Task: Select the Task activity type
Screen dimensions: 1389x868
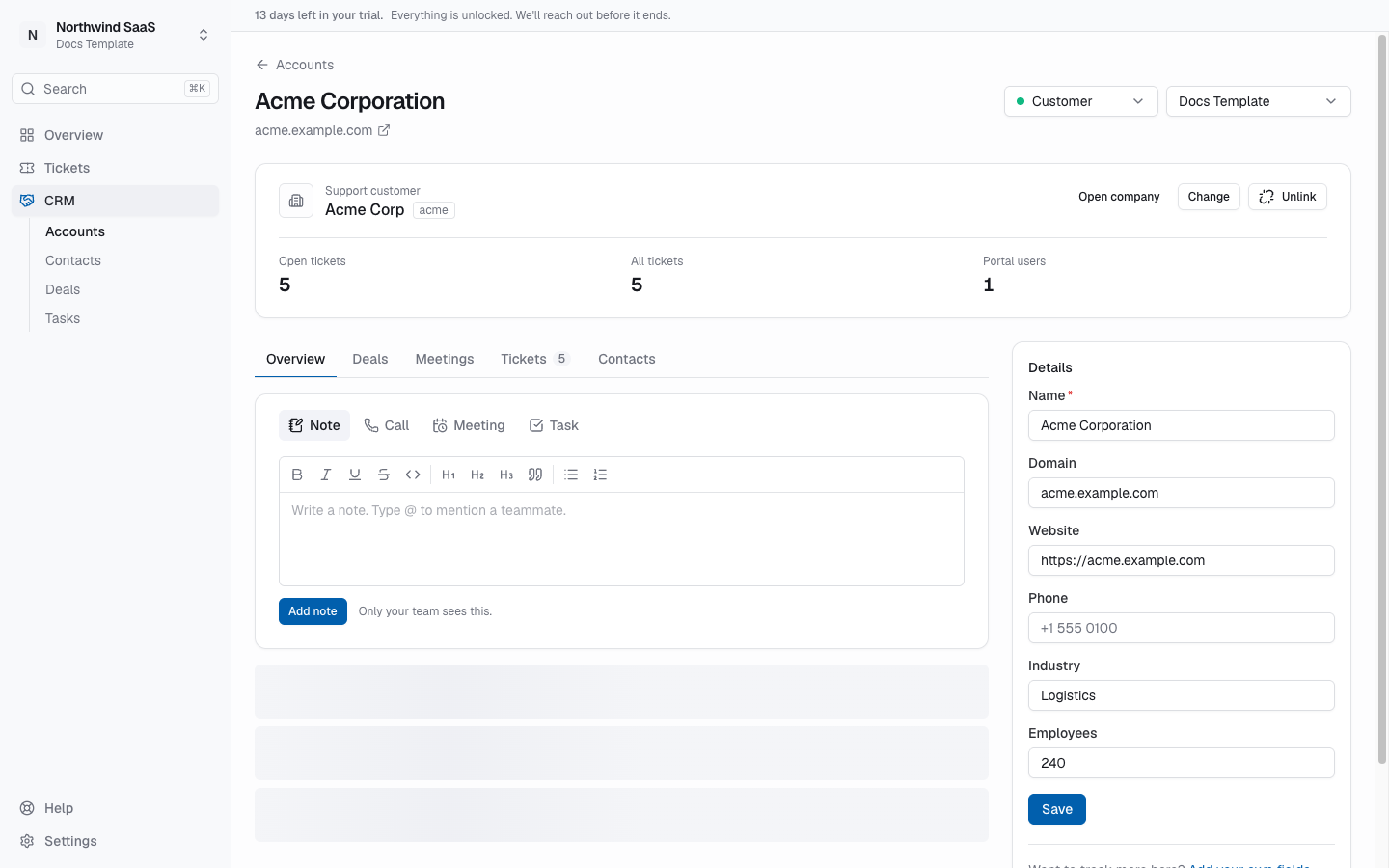Action: click(x=554, y=425)
